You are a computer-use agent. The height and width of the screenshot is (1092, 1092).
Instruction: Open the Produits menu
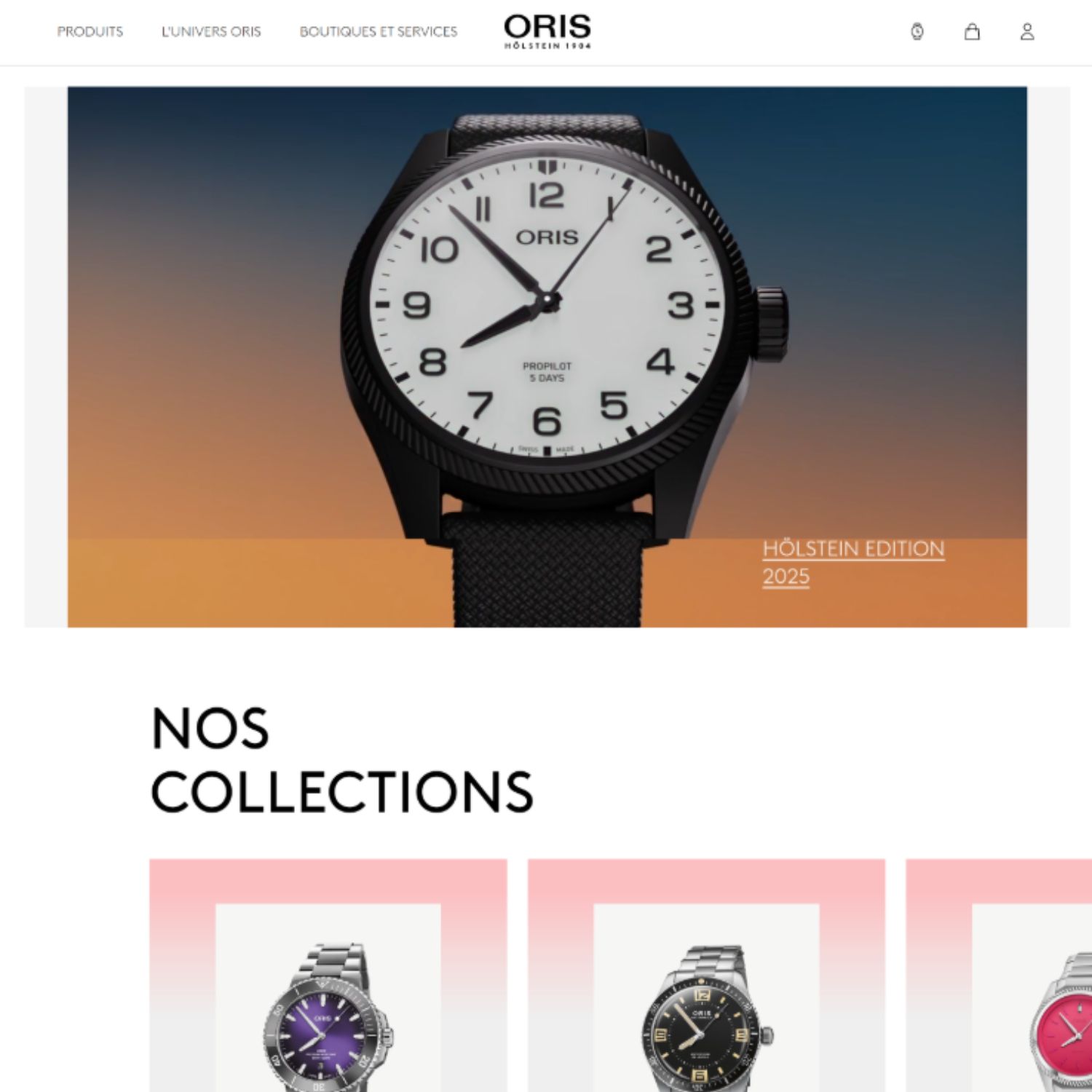click(x=90, y=32)
